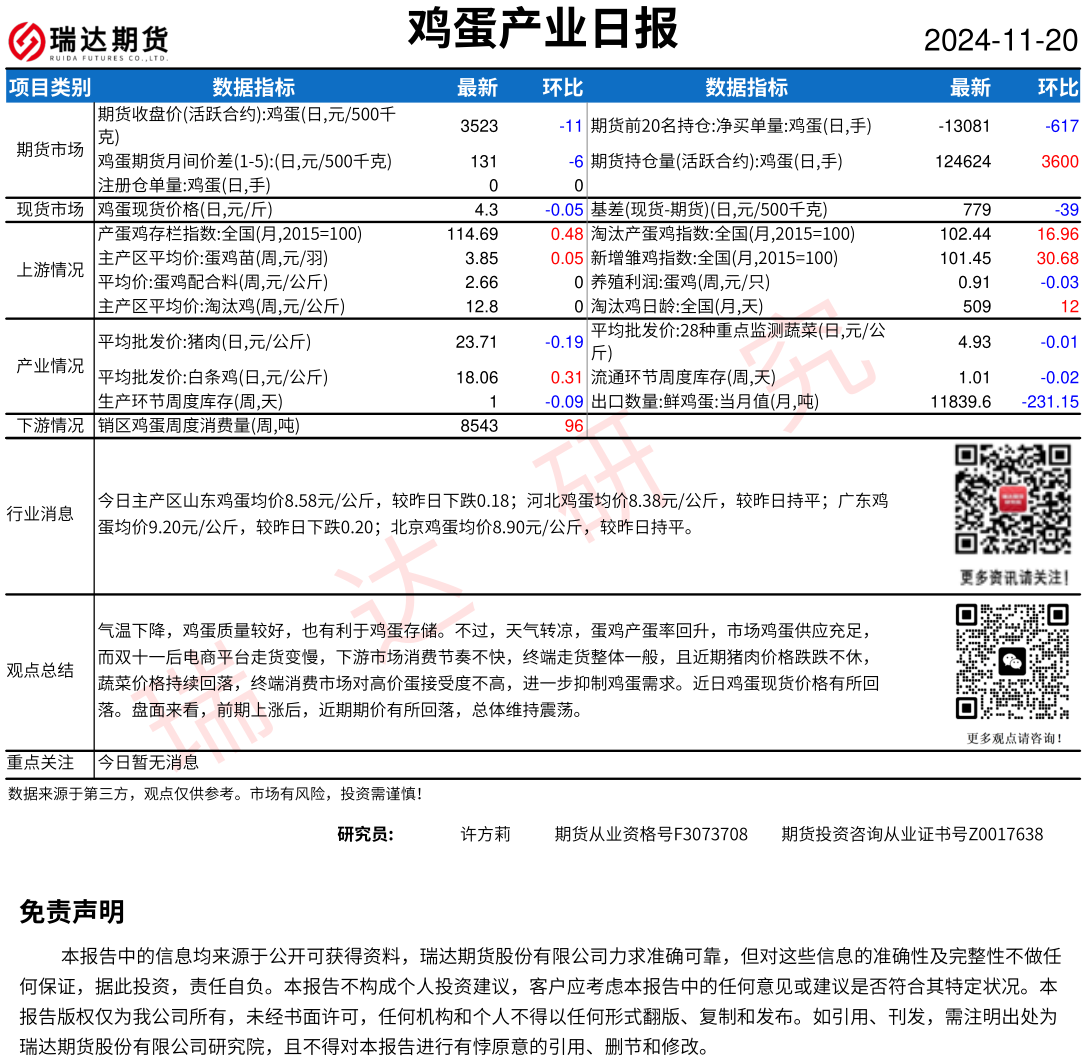Click the report date 2024-11-20
Image resolution: width=1086 pixels, height=1060 pixels.
coord(1000,41)
